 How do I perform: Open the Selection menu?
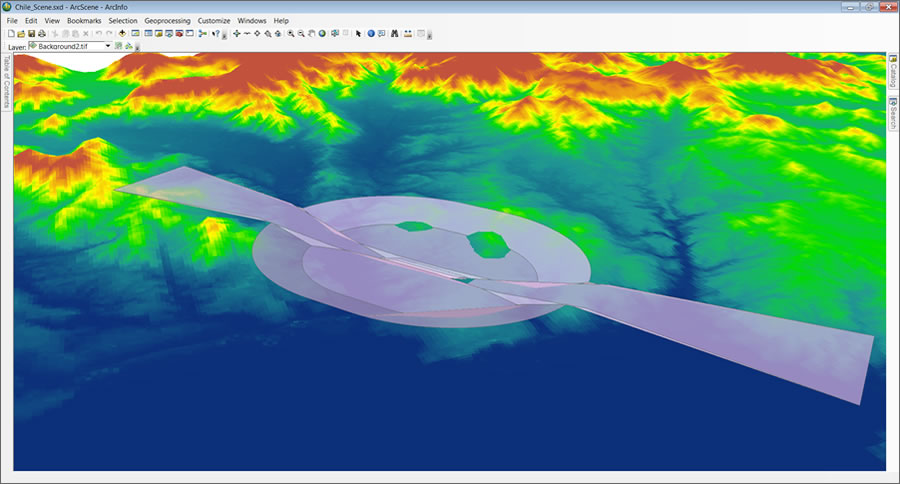pyautogui.click(x=123, y=21)
